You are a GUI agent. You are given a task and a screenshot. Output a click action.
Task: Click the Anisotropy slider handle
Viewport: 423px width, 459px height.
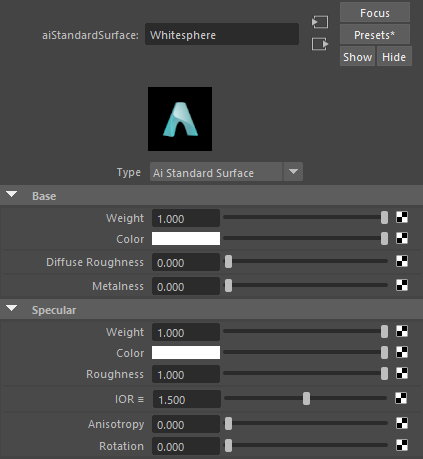[228, 423]
